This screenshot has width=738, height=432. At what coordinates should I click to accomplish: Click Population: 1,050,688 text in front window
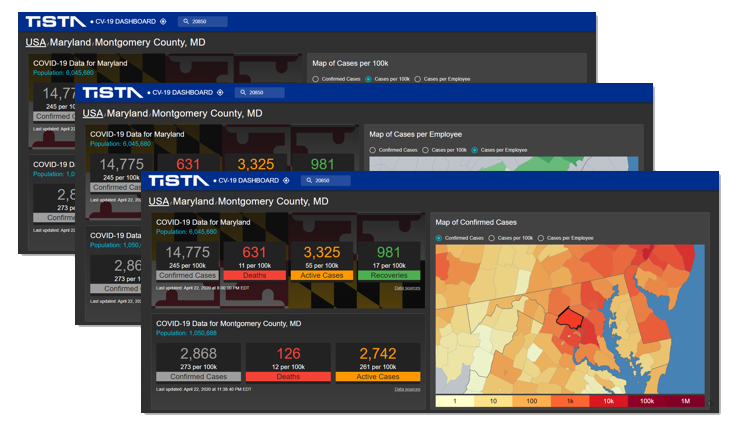point(186,333)
